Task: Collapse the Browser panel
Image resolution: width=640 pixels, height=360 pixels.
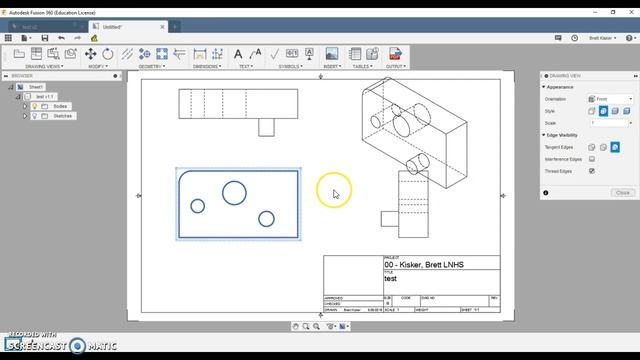Action: (6, 76)
